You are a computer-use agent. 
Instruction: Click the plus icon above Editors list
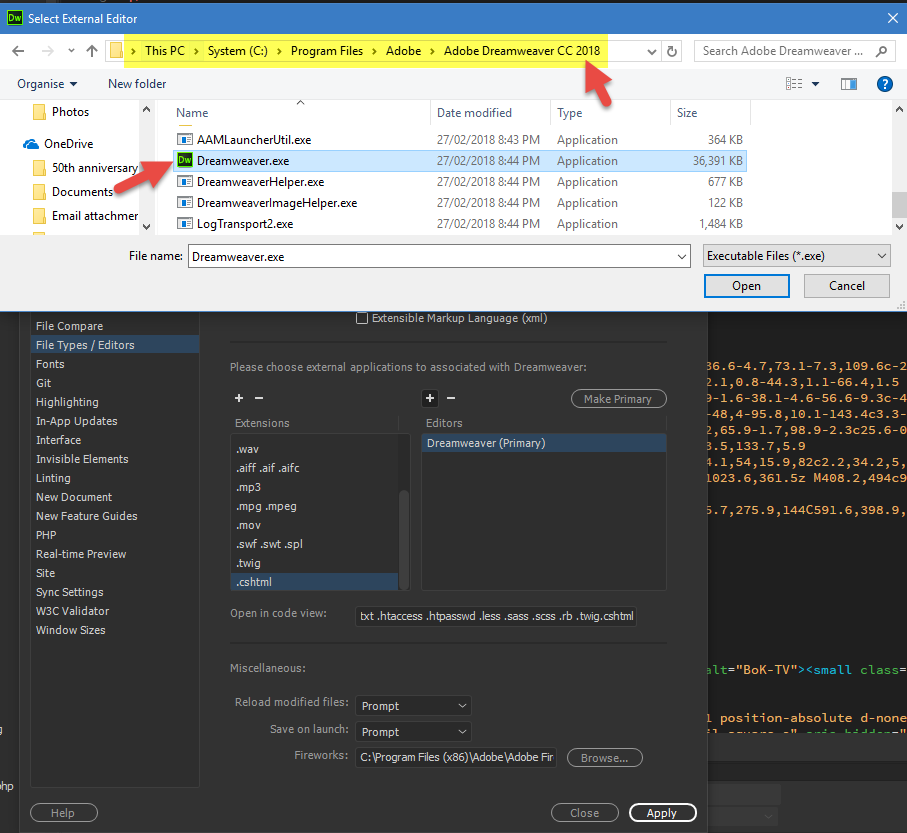(x=429, y=398)
